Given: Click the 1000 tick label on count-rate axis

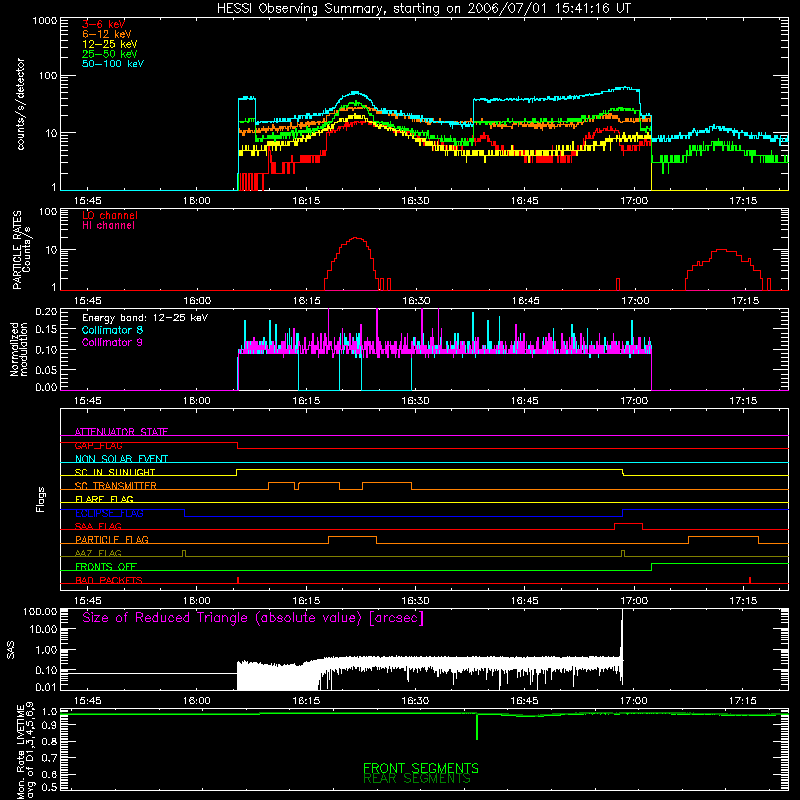Looking at the screenshot, I should (x=45, y=21).
